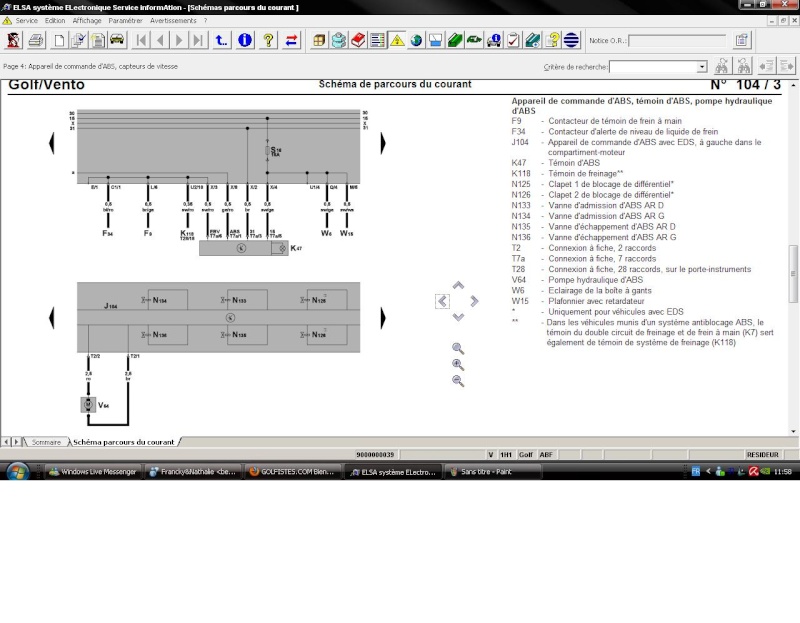Click upper diagram left black arrow

click(x=52, y=143)
